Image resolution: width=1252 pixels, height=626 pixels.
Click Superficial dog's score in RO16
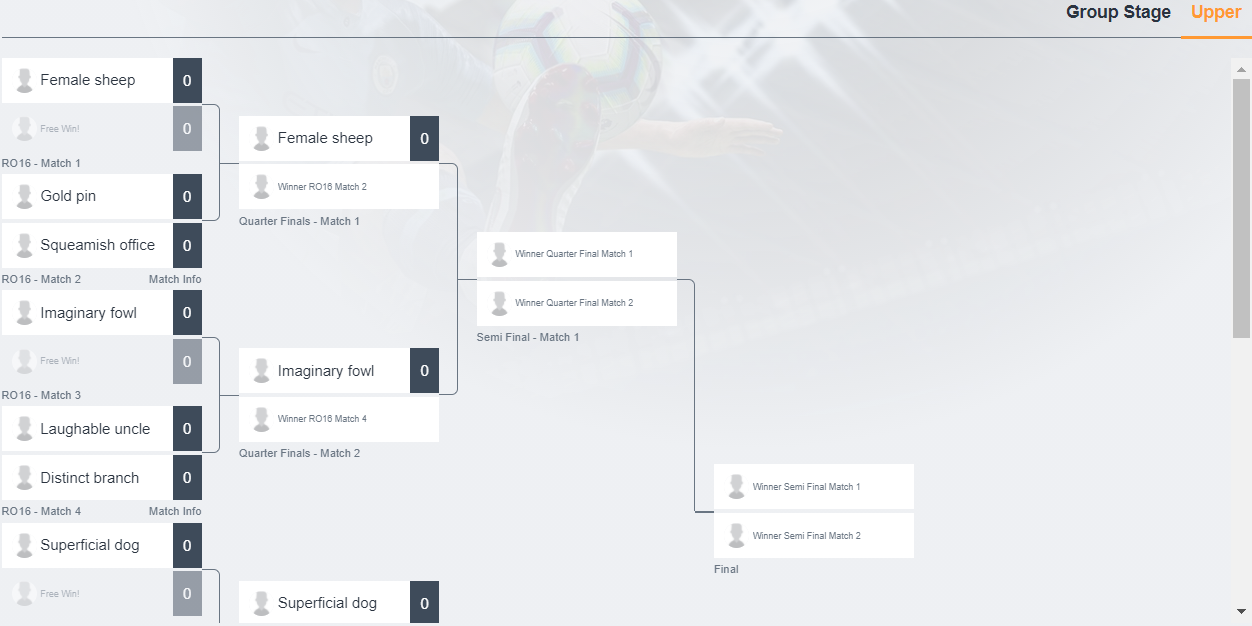pos(187,546)
